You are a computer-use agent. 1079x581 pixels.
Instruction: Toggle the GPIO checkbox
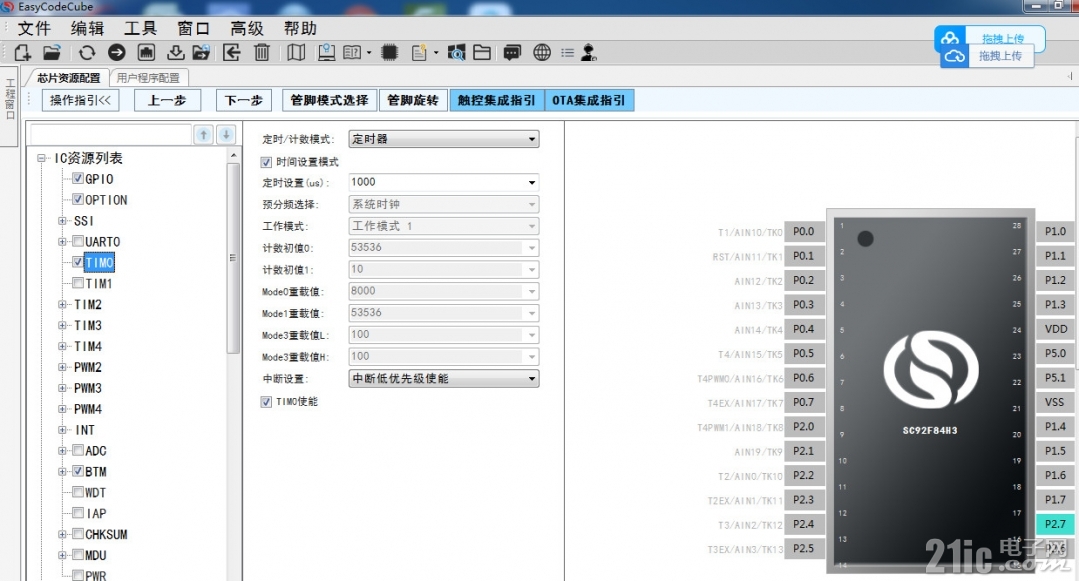click(x=78, y=178)
